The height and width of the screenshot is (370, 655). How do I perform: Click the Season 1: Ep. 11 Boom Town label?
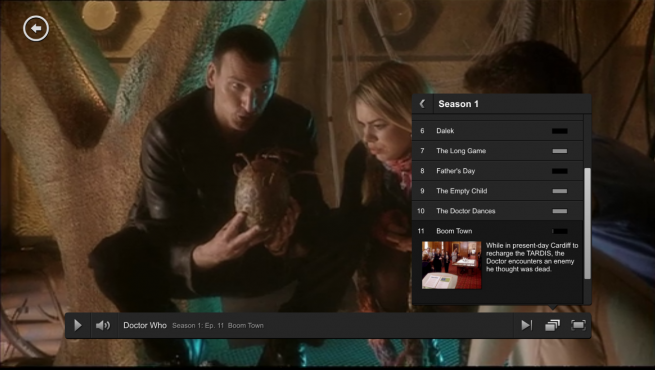(218, 325)
